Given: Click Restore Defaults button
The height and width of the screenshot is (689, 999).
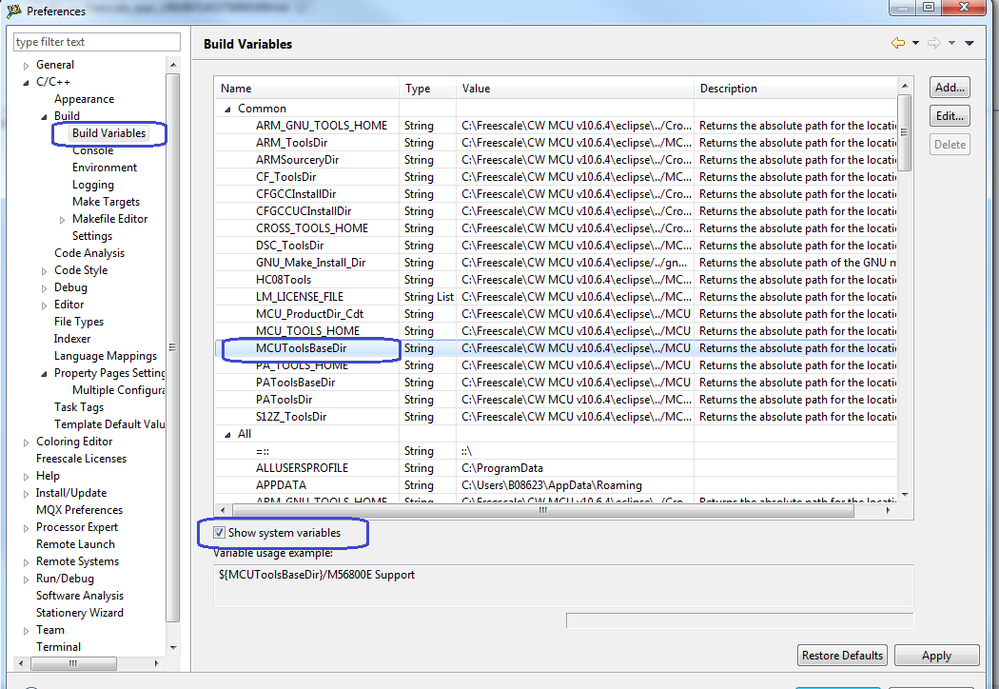Looking at the screenshot, I should click(x=842, y=655).
